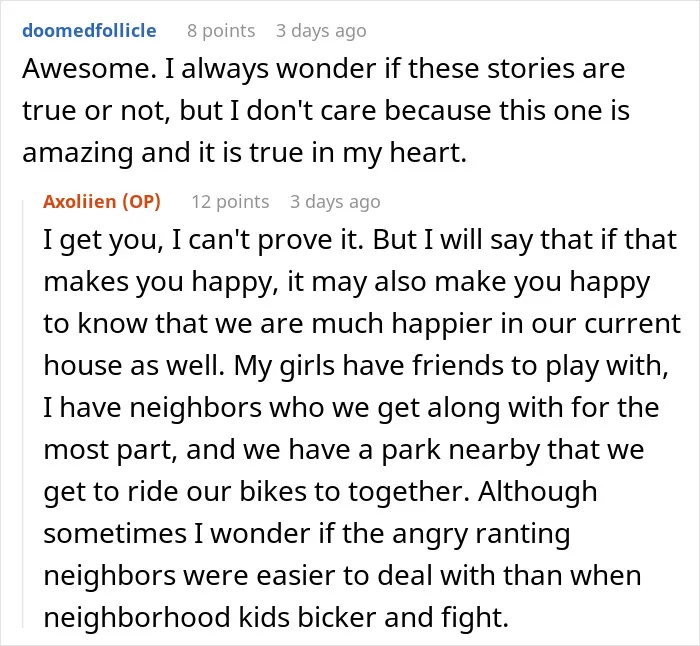This screenshot has height=646, width=700.
Task: Click the word Awesome in first comment
Action: point(86,69)
